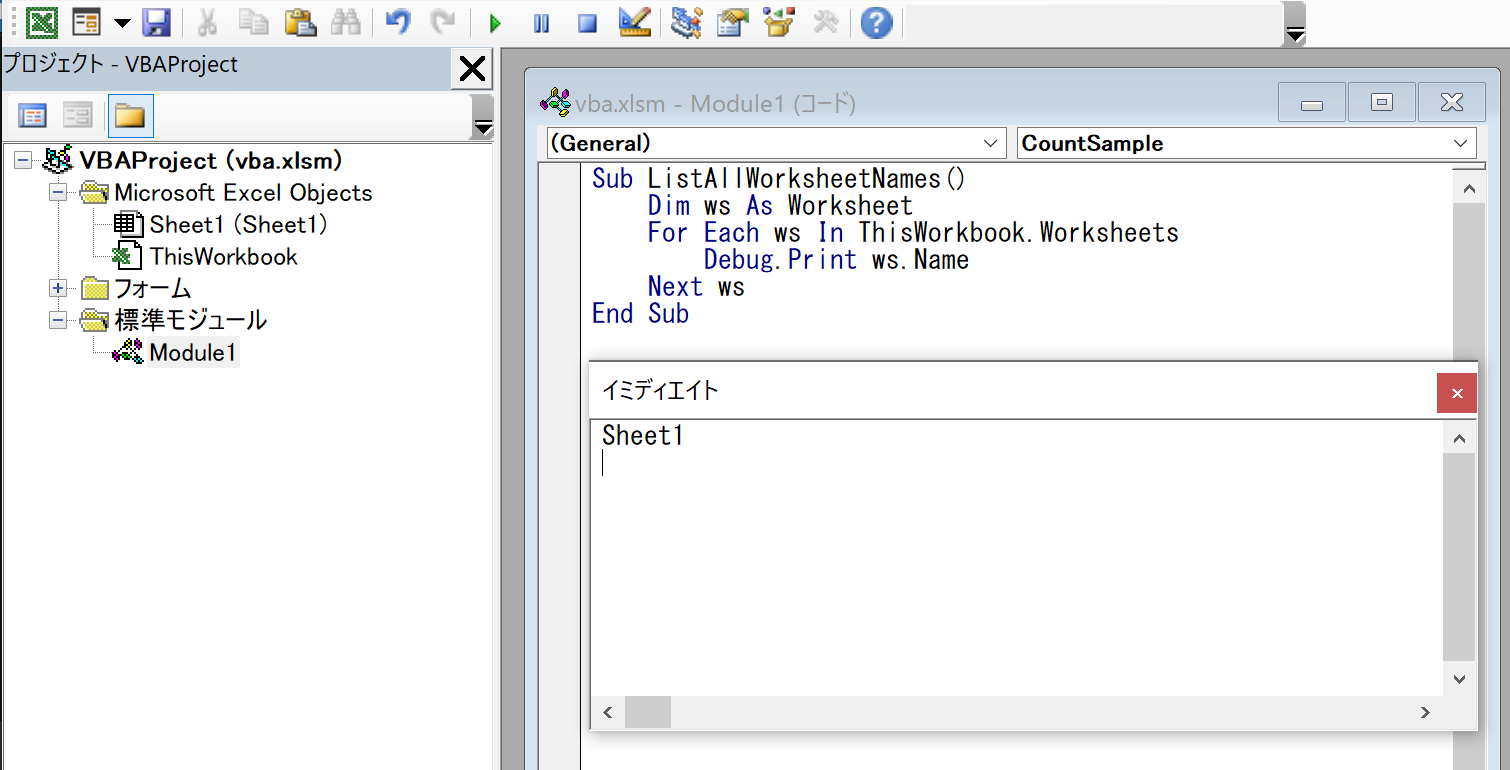Open the Properties Window icon
This screenshot has width=1510, height=770.
(732, 22)
